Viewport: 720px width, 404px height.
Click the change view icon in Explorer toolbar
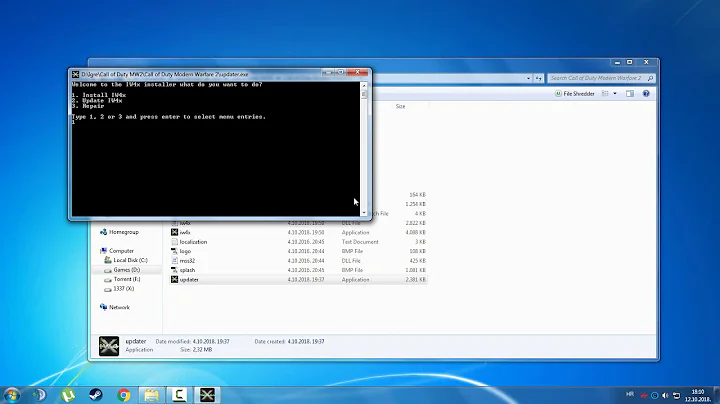[x=605, y=94]
